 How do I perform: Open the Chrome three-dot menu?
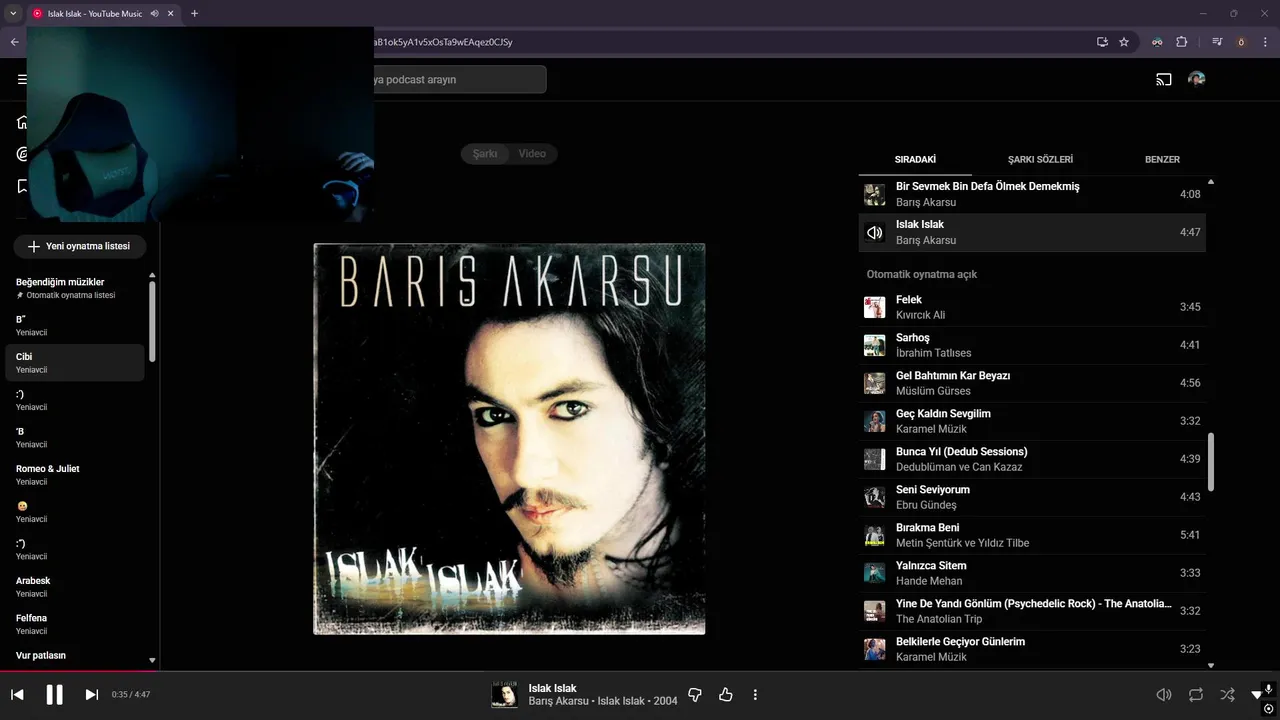point(1265,42)
